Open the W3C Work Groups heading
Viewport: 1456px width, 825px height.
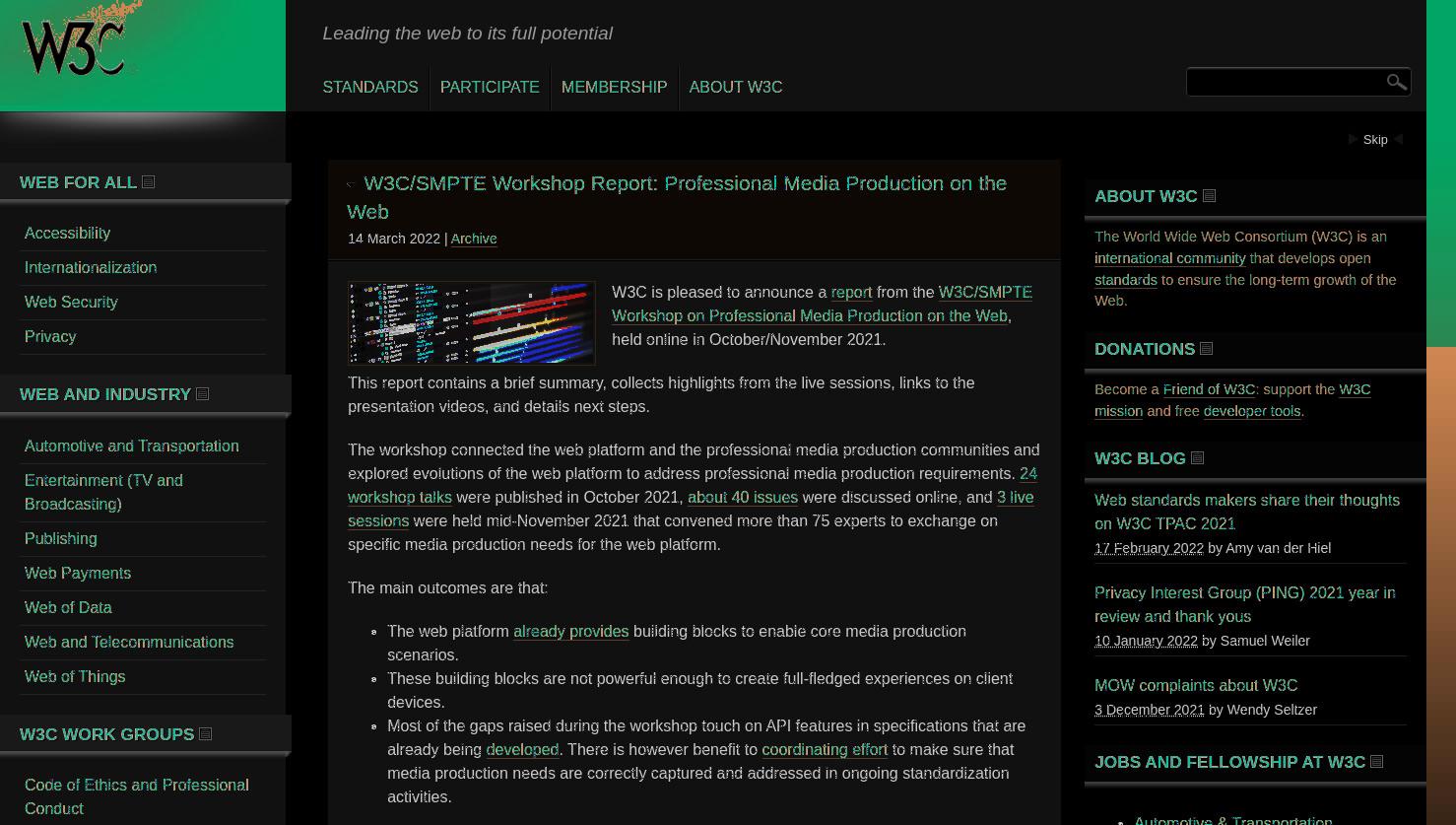pyautogui.click(x=106, y=734)
